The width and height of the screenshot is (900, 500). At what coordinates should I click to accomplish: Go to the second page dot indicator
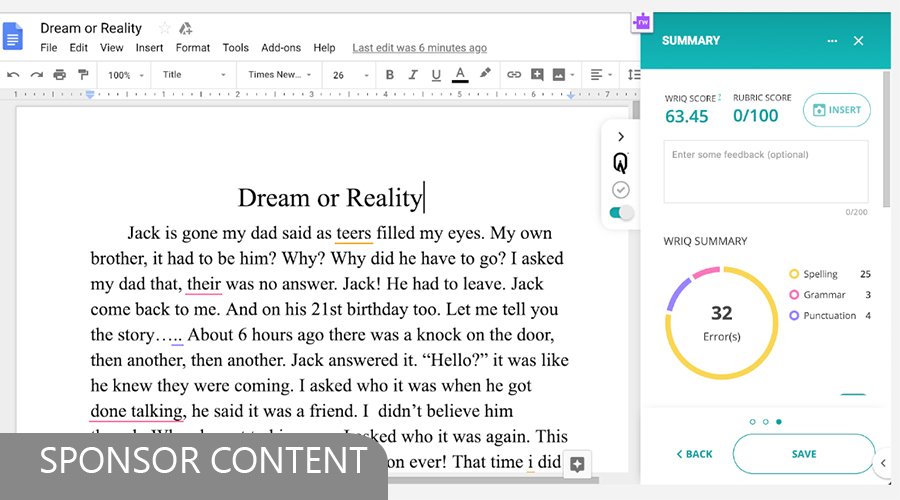coord(766,422)
